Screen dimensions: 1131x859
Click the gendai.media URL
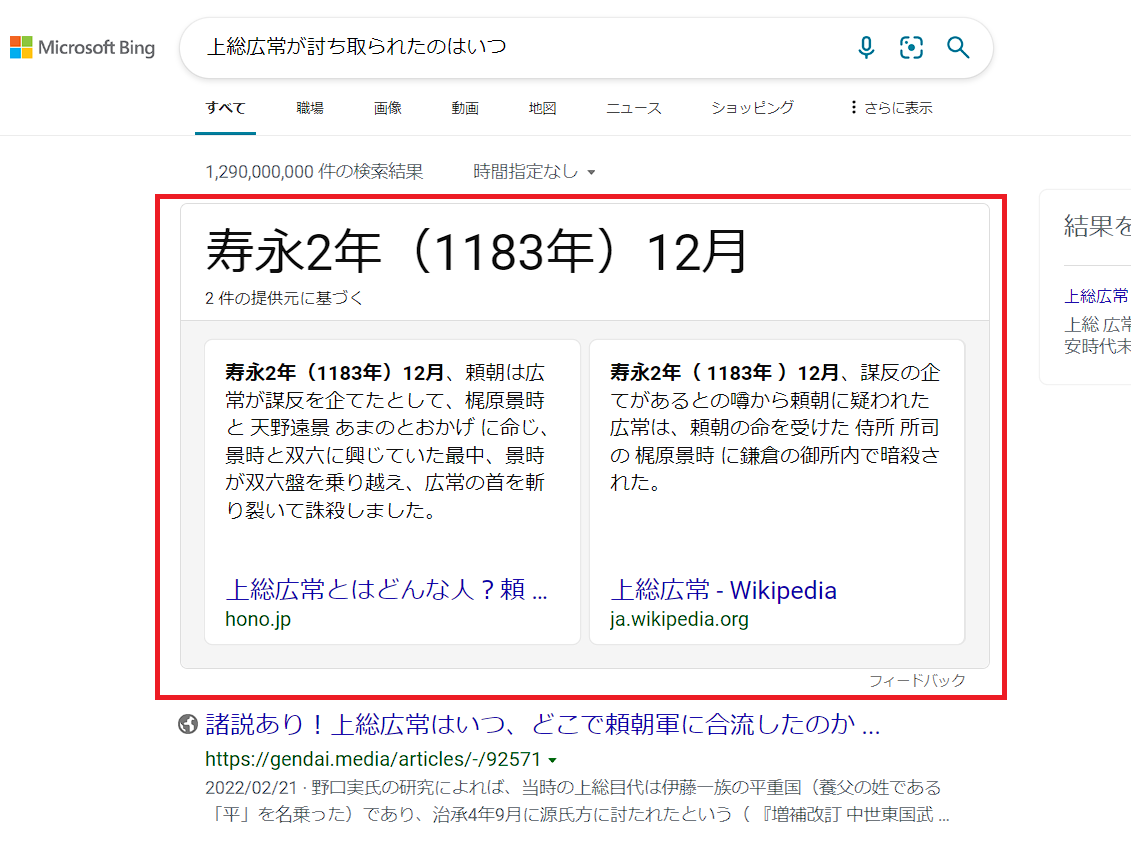pos(373,759)
